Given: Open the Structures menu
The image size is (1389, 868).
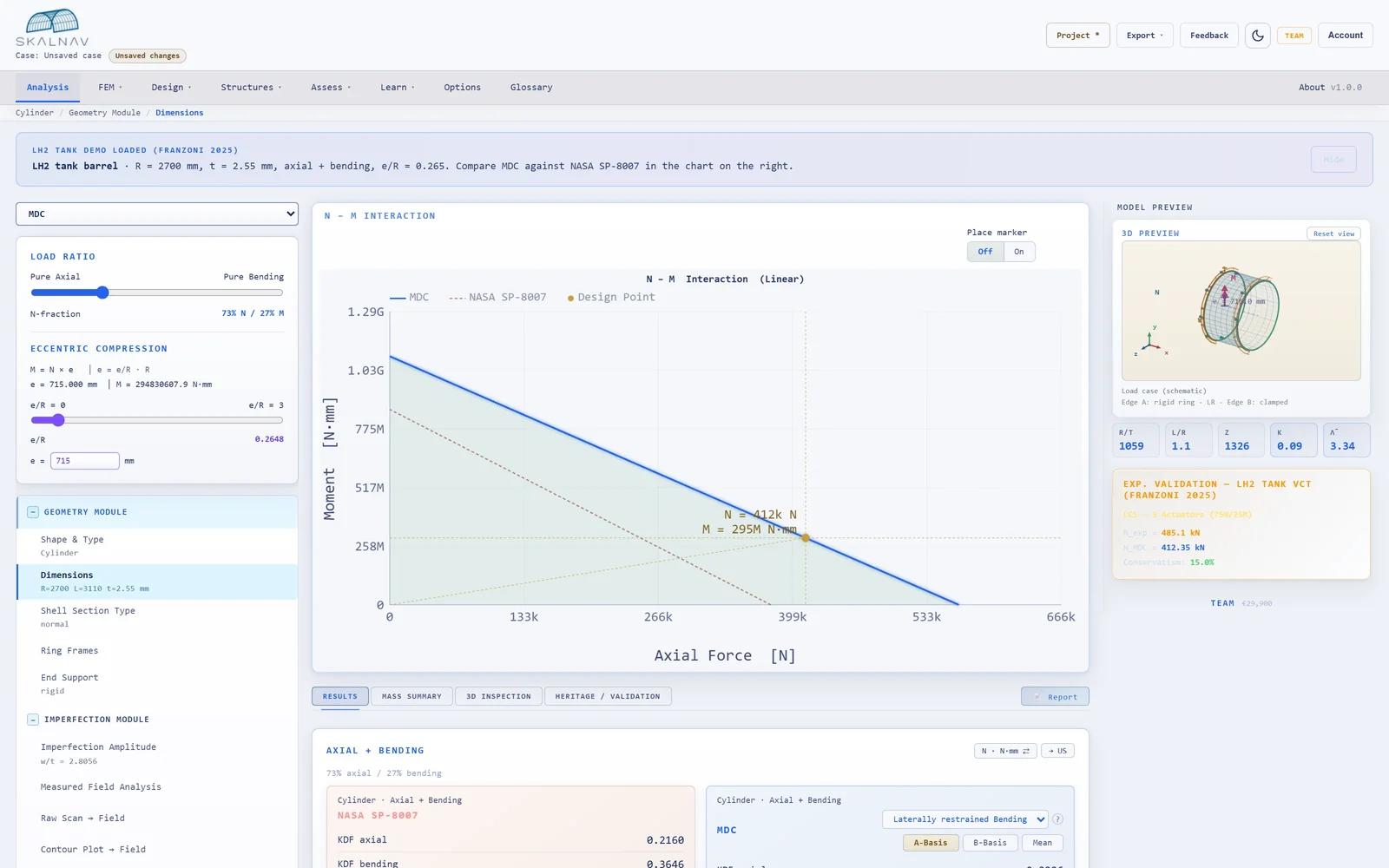Looking at the screenshot, I should 252,88.
